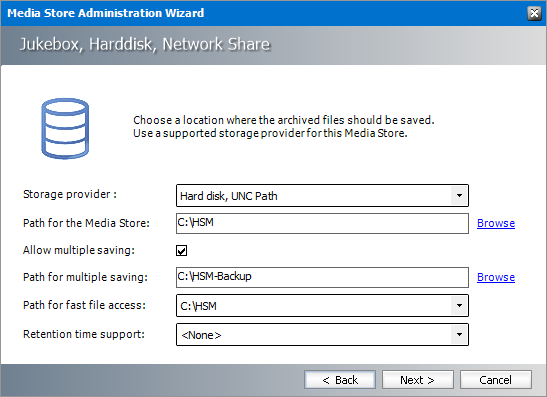
Task: Click the 'Media Store Administration Wizard' title
Action: [x=106, y=13]
